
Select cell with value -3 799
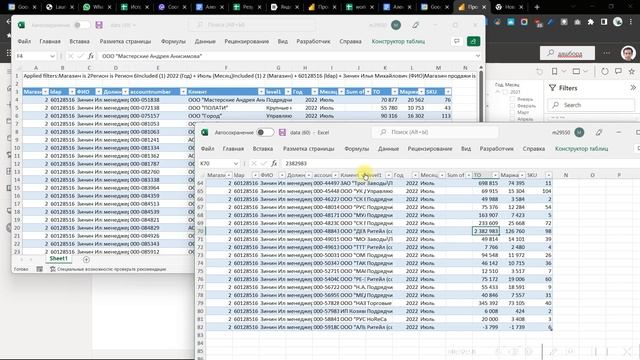[486, 327]
